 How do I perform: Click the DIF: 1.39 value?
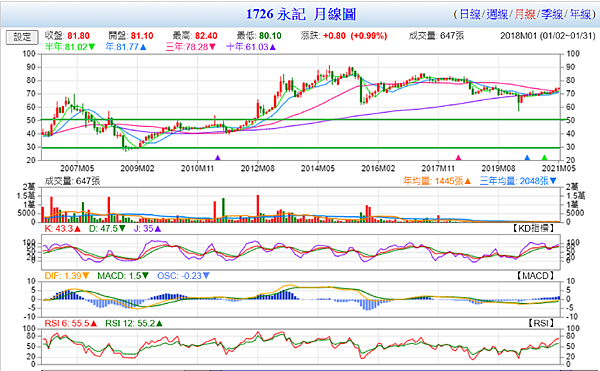click(67, 276)
